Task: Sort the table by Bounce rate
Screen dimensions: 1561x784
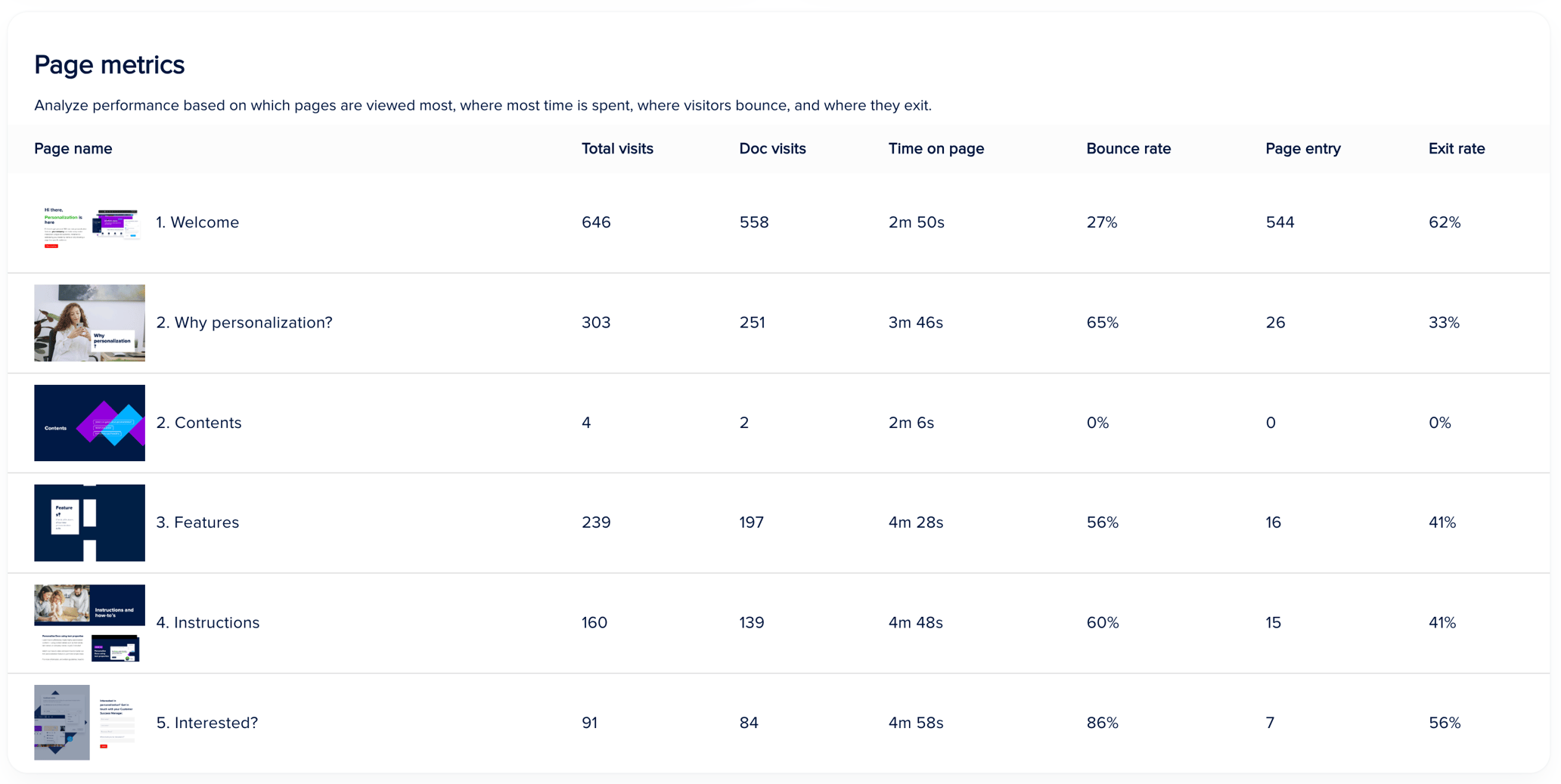Action: pyautogui.click(x=1128, y=148)
